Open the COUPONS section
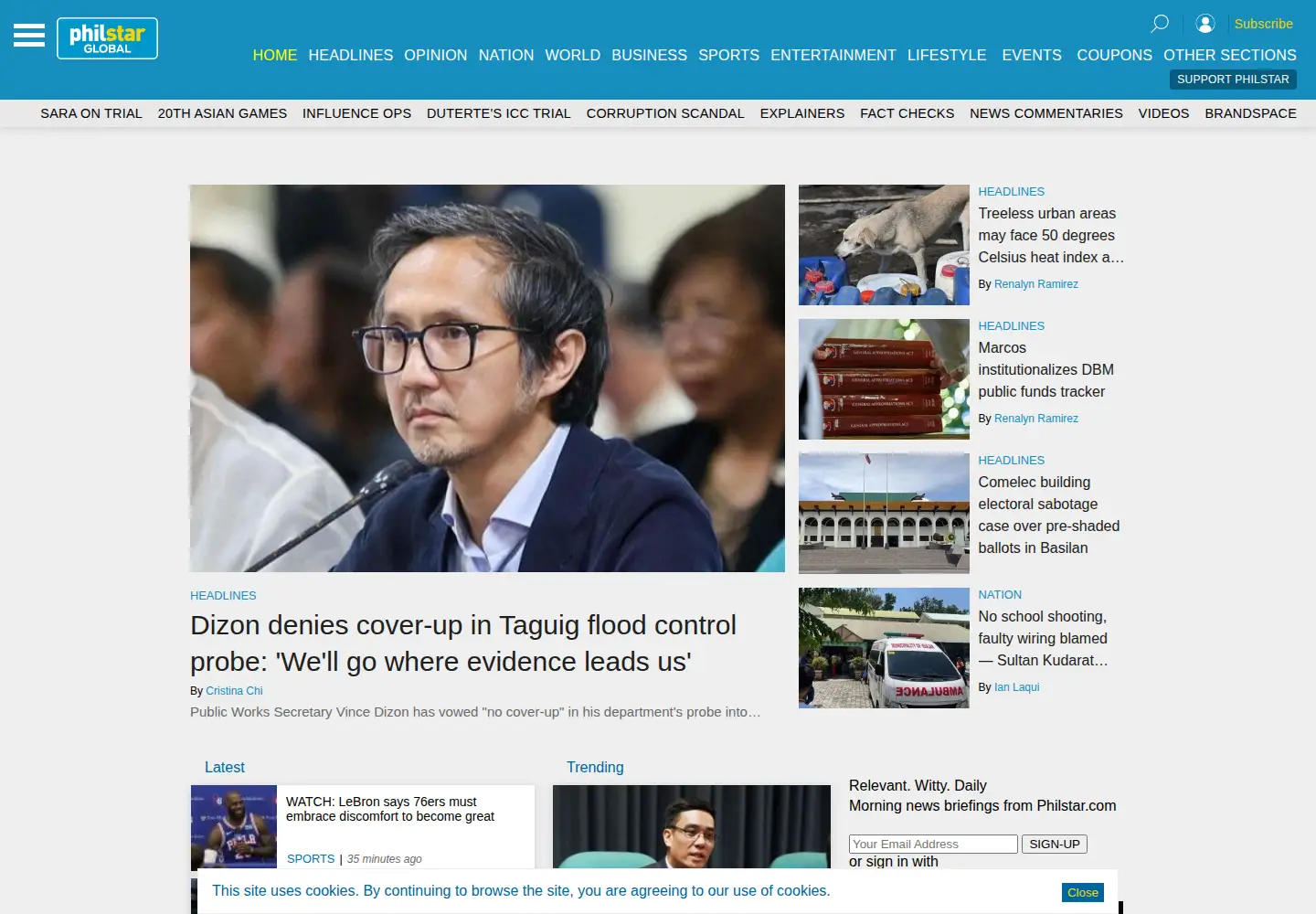The height and width of the screenshot is (914, 1316). [x=1115, y=55]
